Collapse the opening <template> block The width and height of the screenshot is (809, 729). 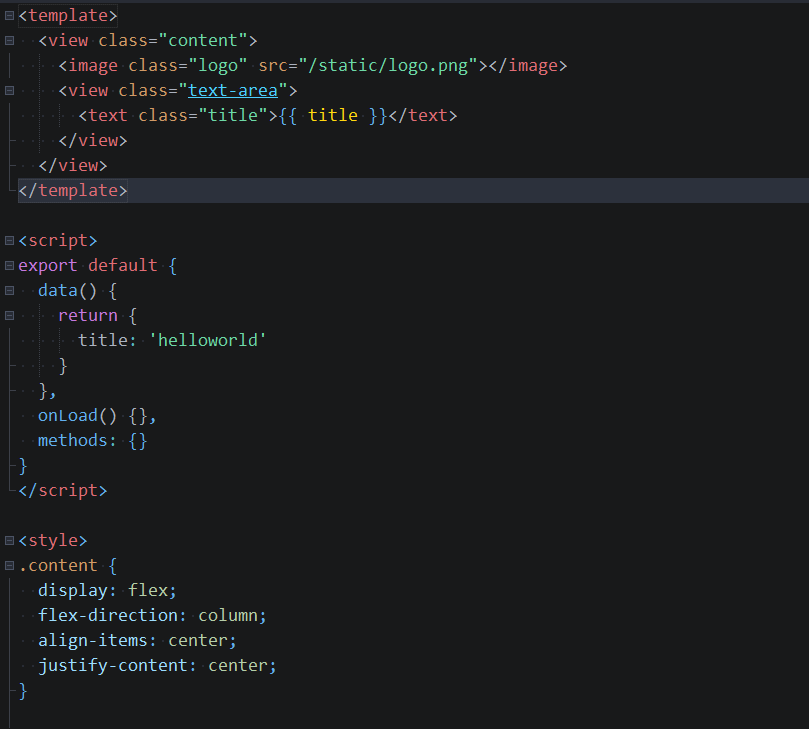[x=9, y=15]
